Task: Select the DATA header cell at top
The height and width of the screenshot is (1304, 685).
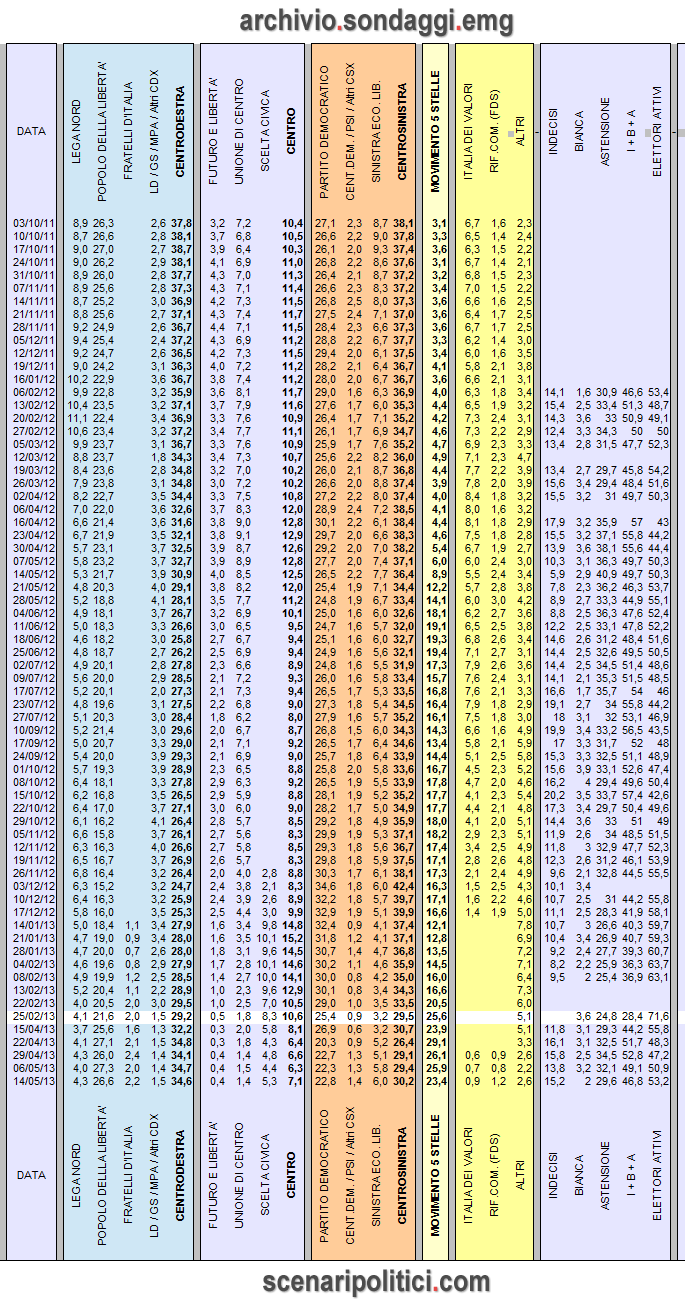Action: 31,130
